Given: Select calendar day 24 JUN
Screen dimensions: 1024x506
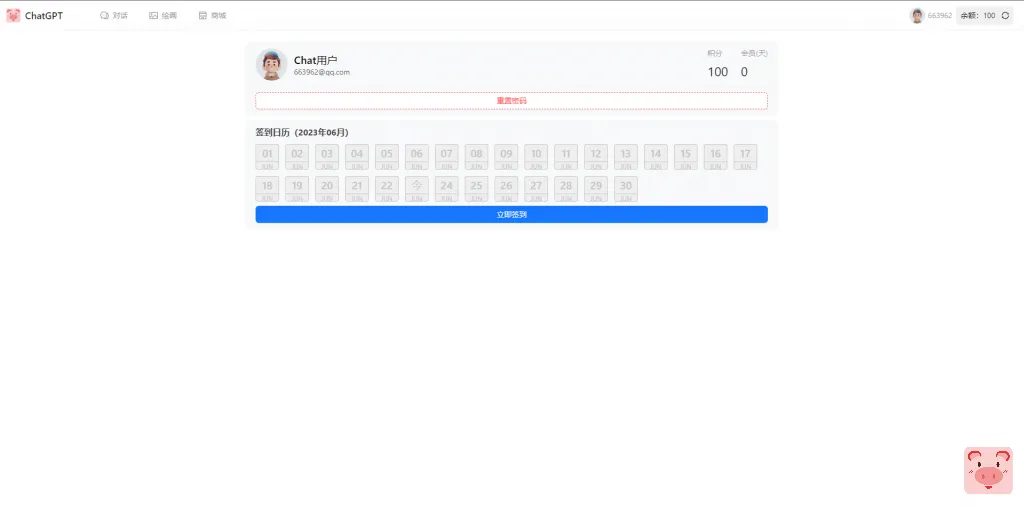Looking at the screenshot, I should (x=447, y=189).
